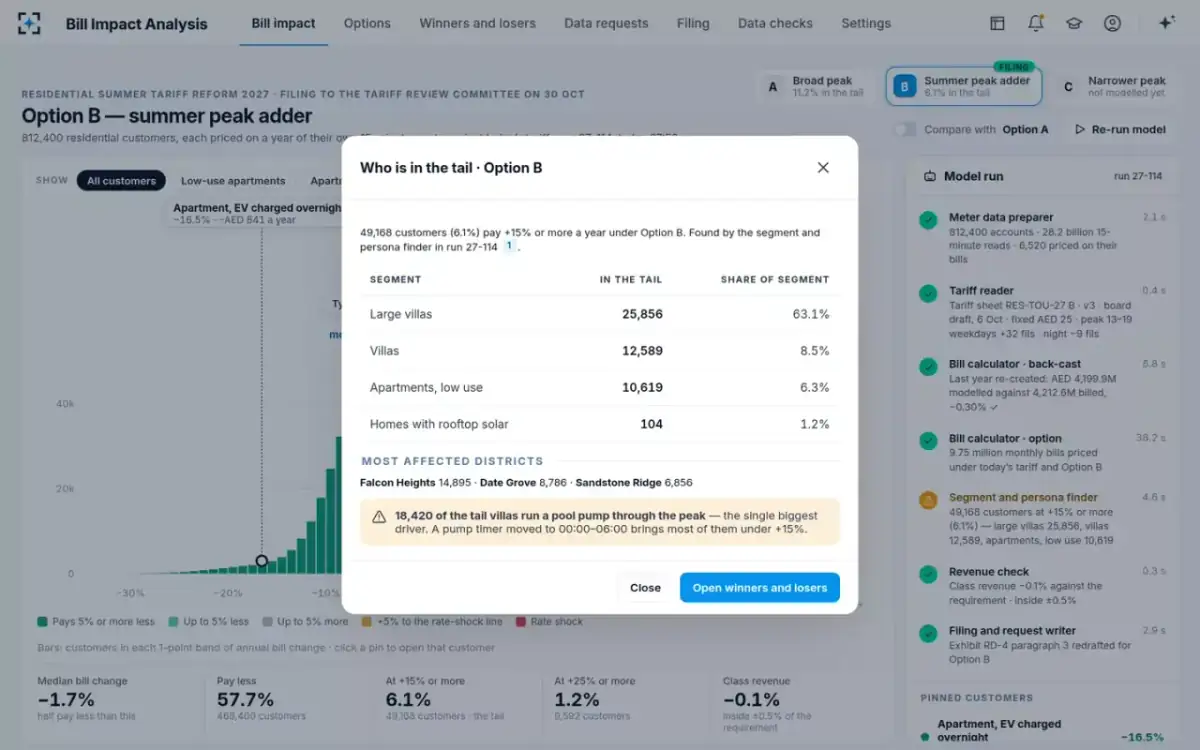Select Option B Summer peak adder card
This screenshot has width=1200, height=750.
(x=963, y=87)
